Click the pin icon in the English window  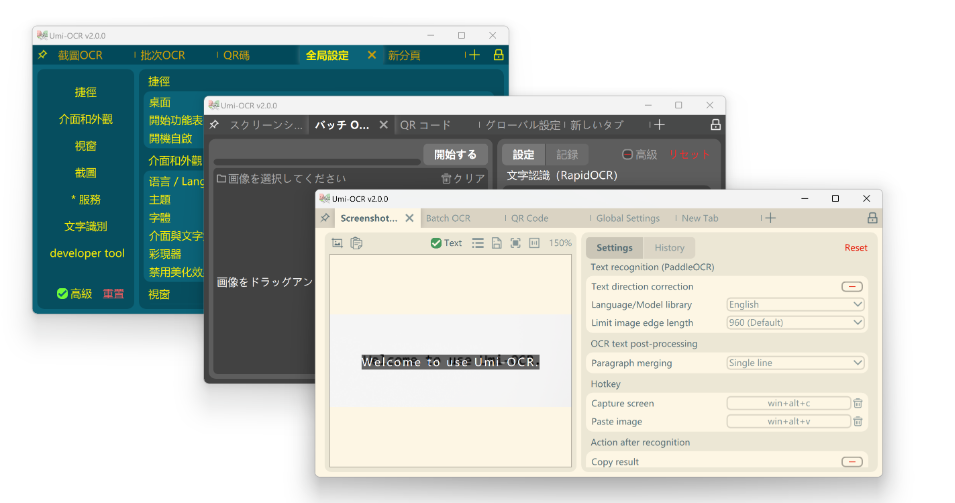[325, 218]
